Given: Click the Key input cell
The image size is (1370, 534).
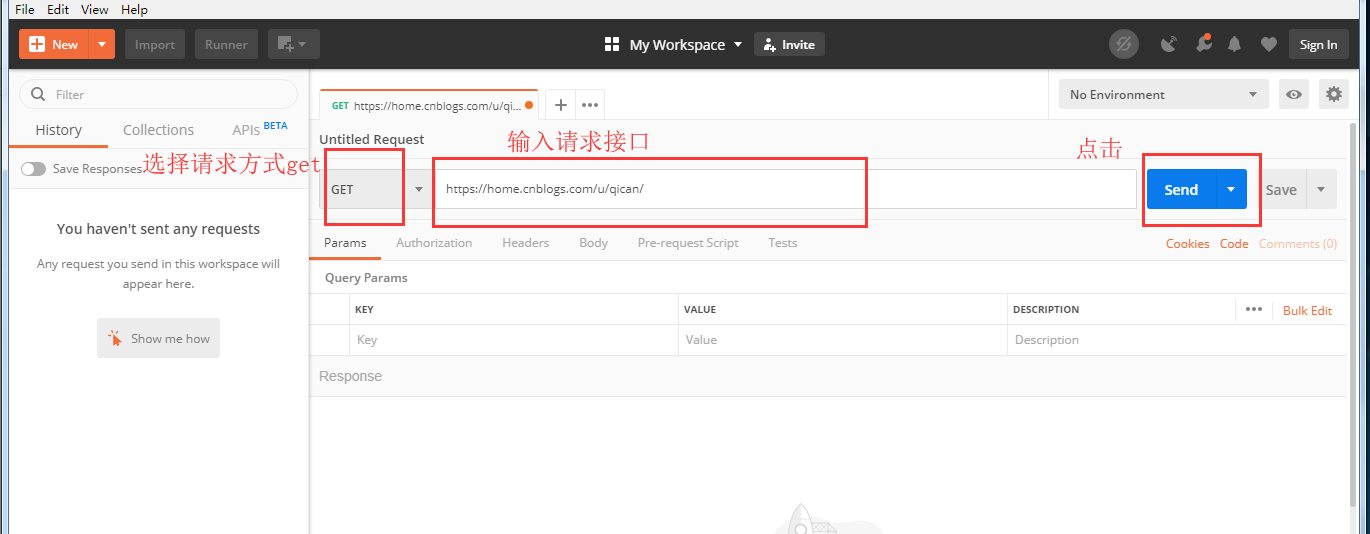Looking at the screenshot, I should click(x=514, y=340).
